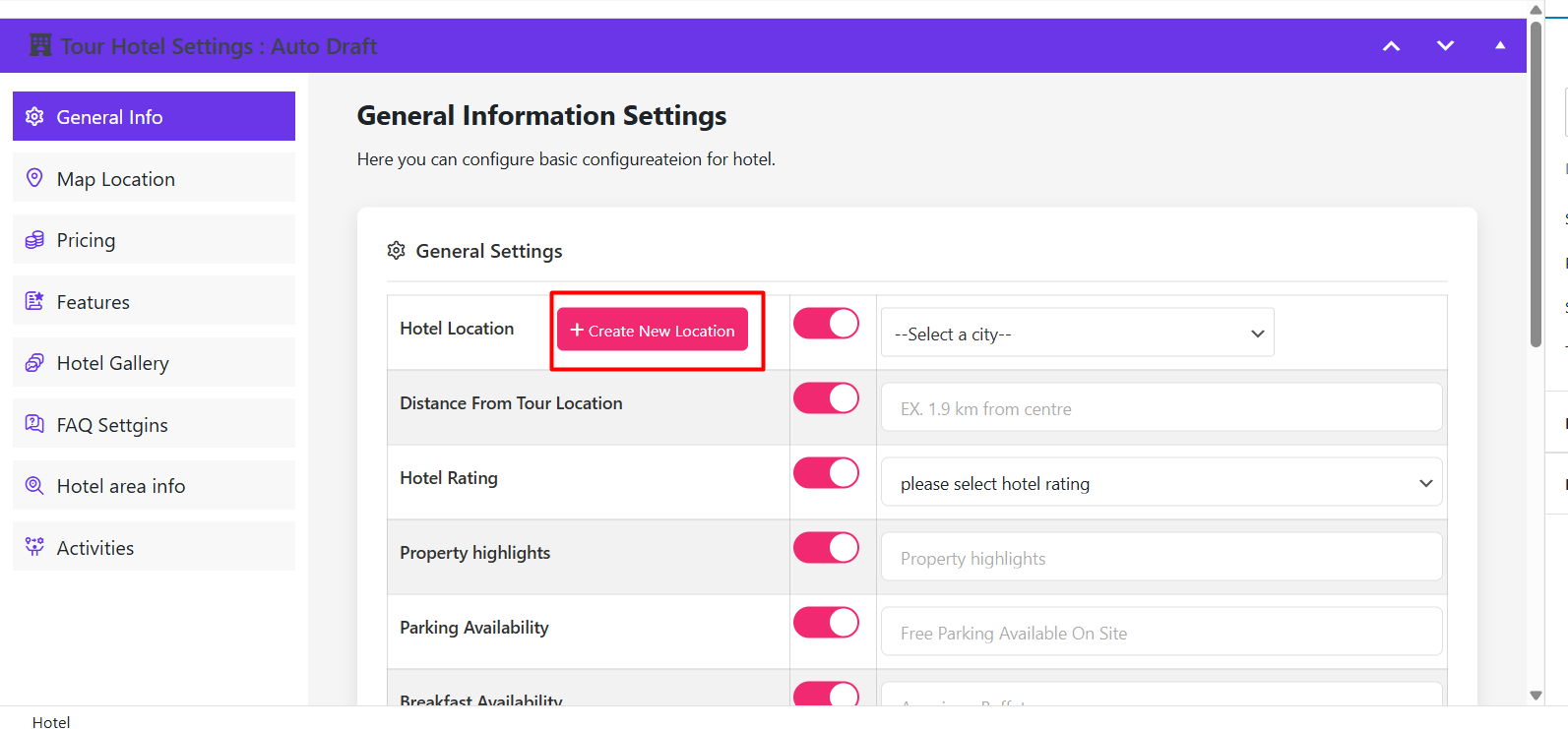Click the Activities sidebar icon
Viewport: 1568px width, 729px height.
(34, 547)
